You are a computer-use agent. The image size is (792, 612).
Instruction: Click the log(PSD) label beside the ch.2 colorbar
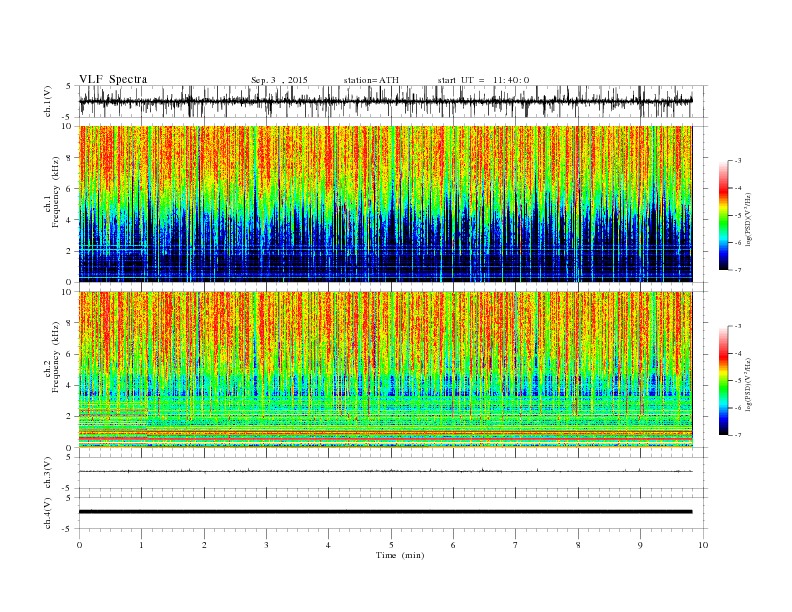click(x=748, y=384)
